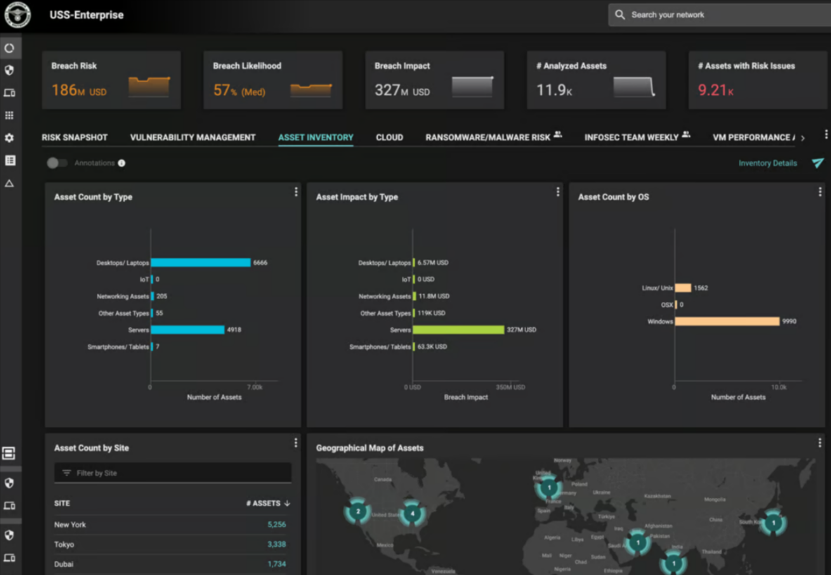Open the # Analyzed Assets card

pos(596,80)
